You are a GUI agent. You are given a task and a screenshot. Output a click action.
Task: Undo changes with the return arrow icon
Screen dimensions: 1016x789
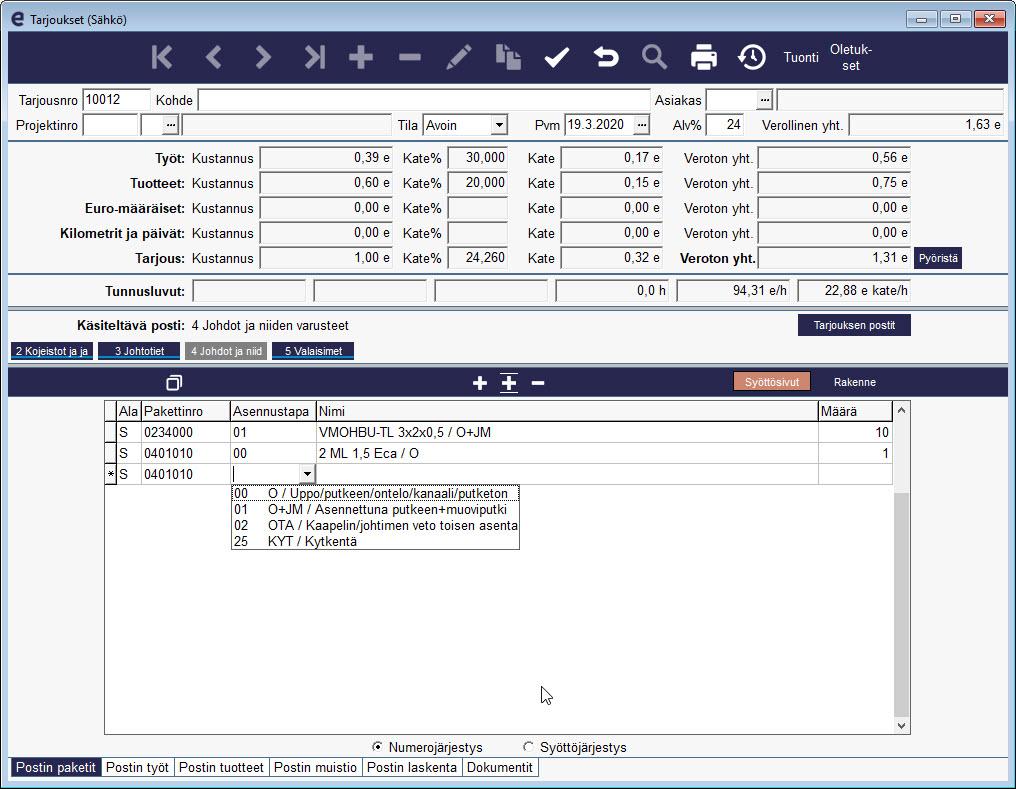(x=606, y=58)
